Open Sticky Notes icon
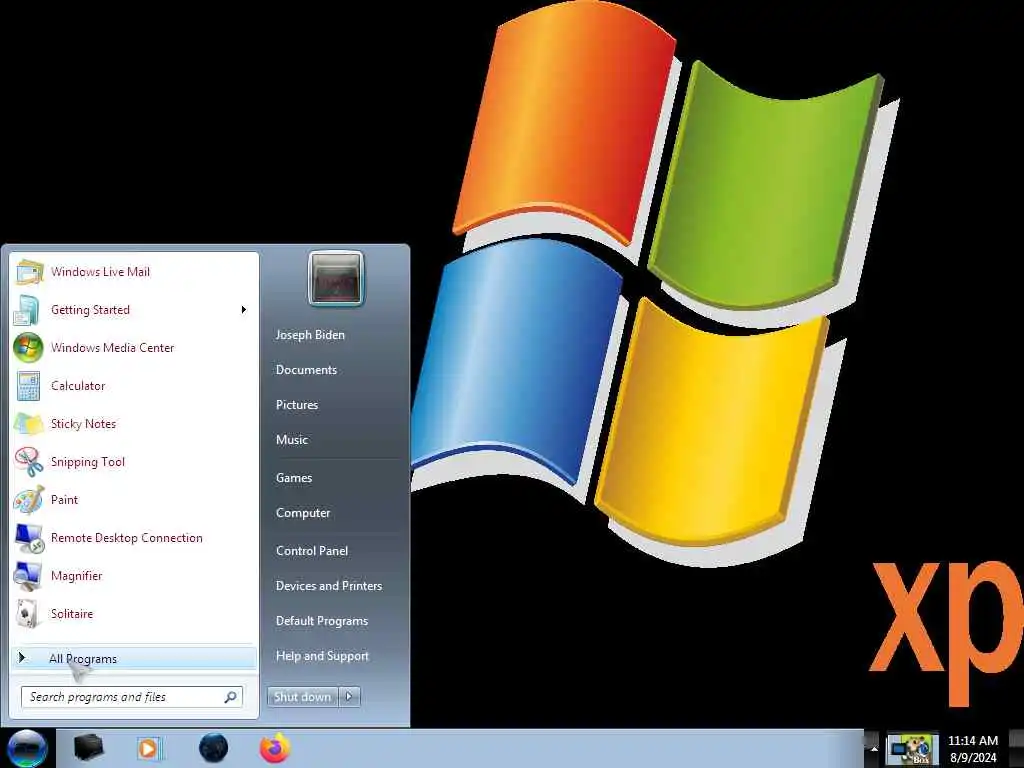The image size is (1024, 768). tap(29, 424)
